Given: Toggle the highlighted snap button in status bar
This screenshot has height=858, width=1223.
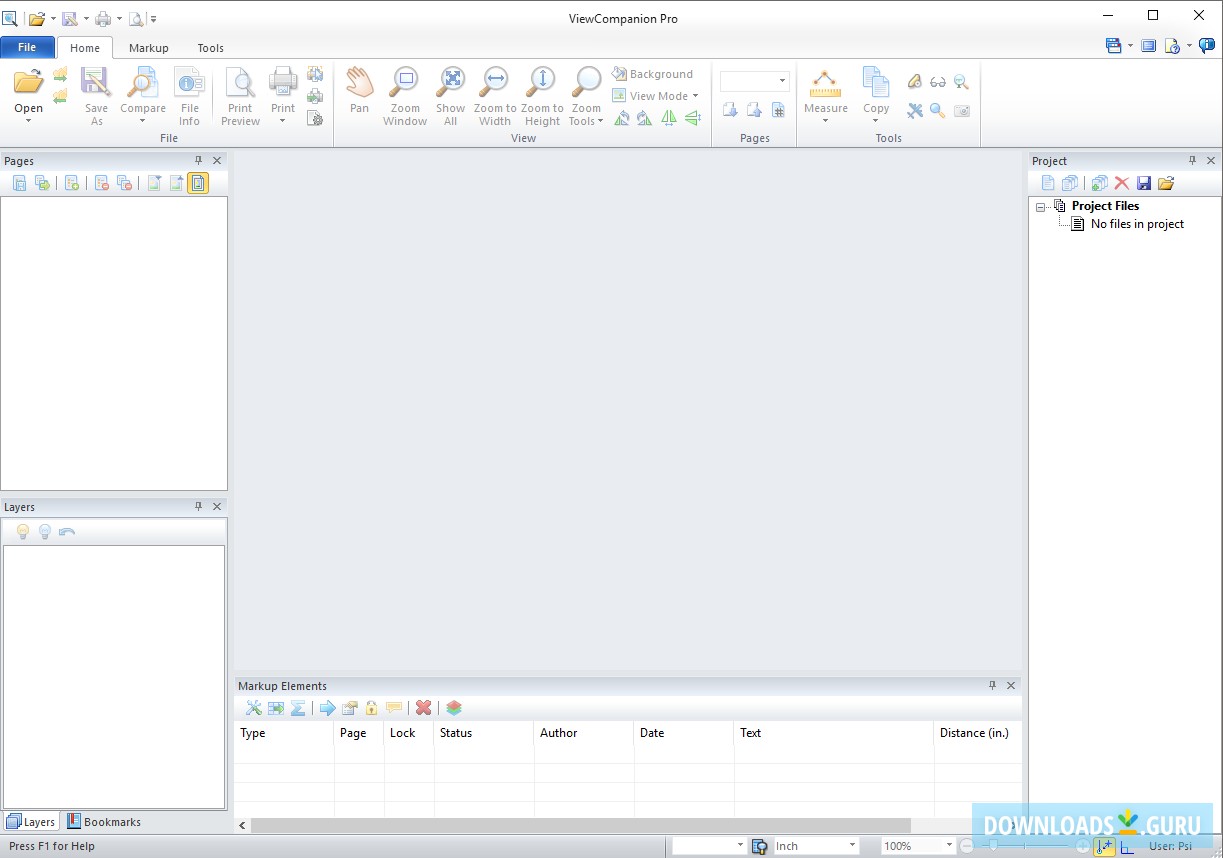Looking at the screenshot, I should click(1104, 846).
